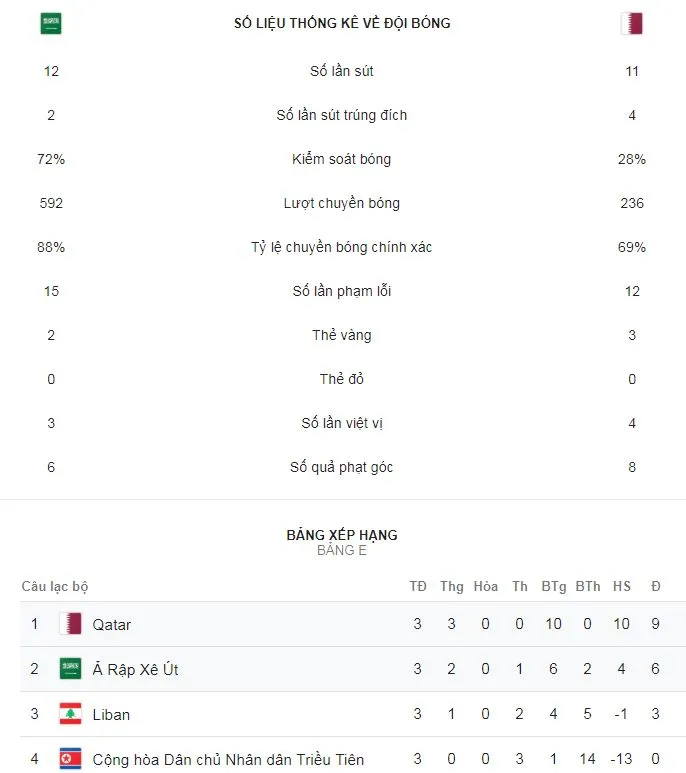Click the Hòa column header
Screen dimensions: 686x773
click(486, 586)
